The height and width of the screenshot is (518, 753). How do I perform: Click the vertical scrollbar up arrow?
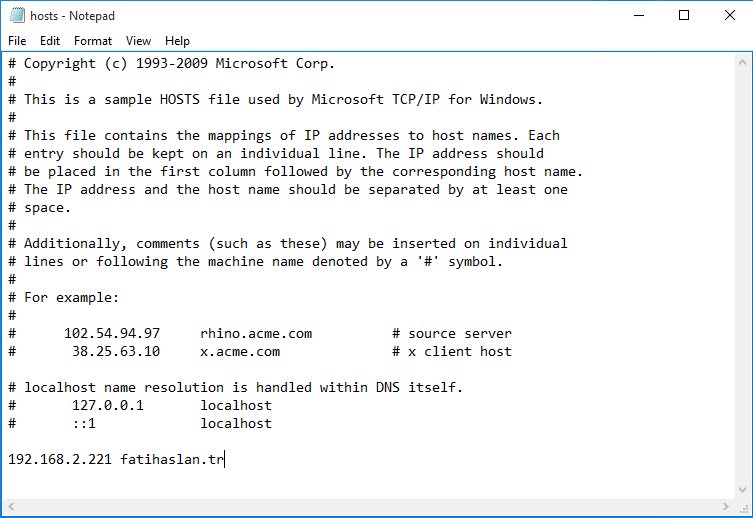click(x=742, y=62)
